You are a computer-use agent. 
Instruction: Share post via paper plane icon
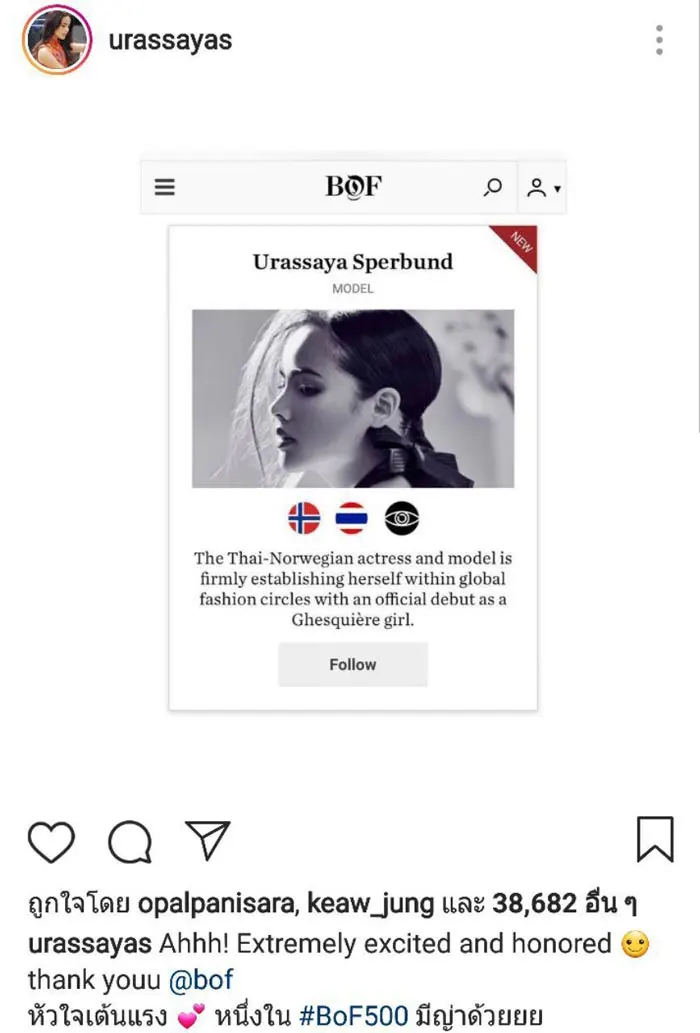pyautogui.click(x=207, y=840)
